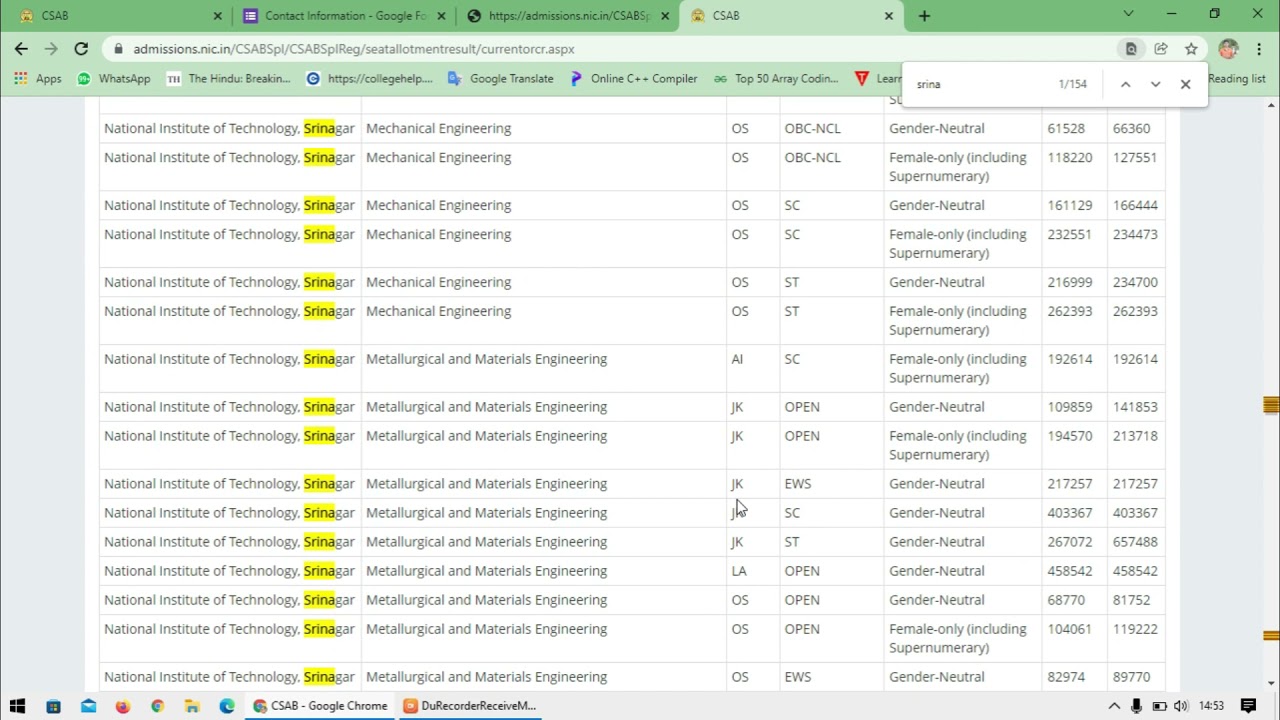Click the 1/154 match counter
Viewport: 1280px width, 720px height.
click(1072, 84)
